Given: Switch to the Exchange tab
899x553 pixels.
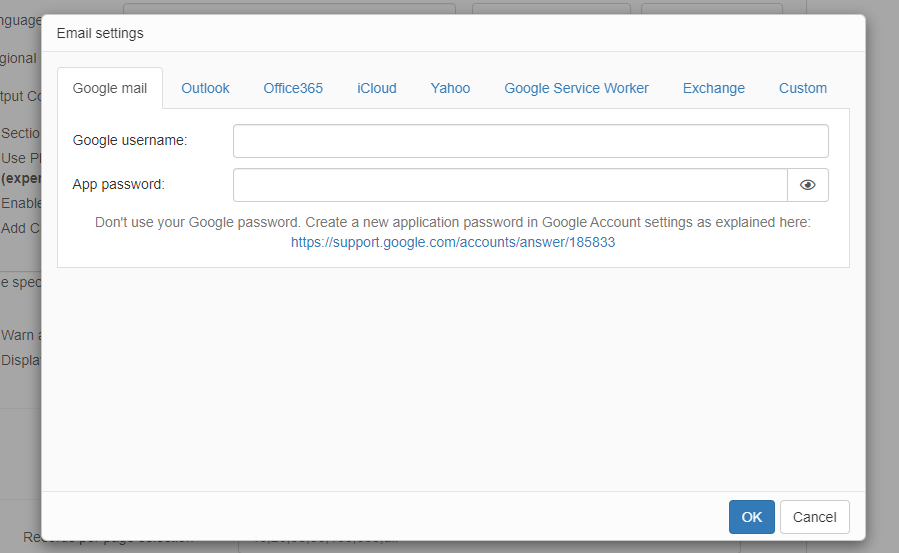Looking at the screenshot, I should click(713, 88).
